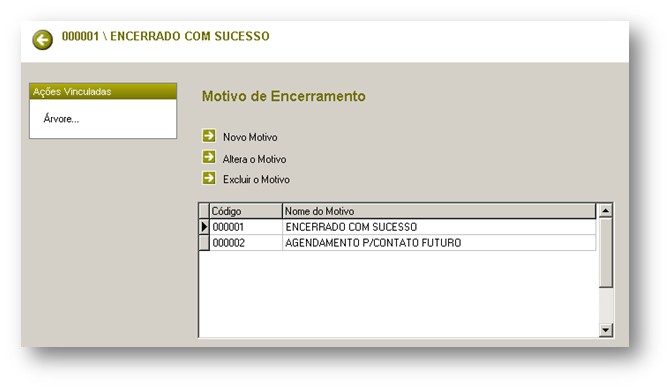Sort by the Nome do Motivo header
This screenshot has width=671, height=389.
coord(439,211)
